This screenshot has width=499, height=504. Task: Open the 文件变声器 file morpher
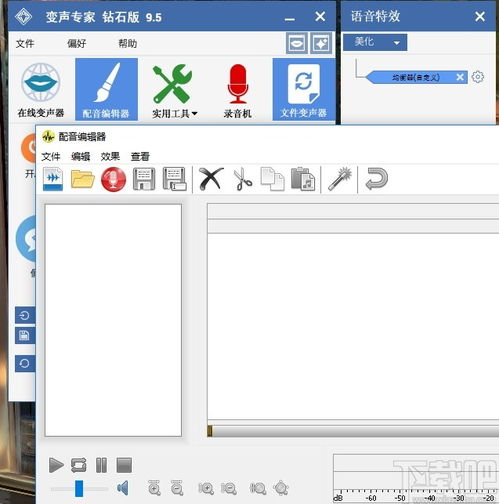point(303,89)
